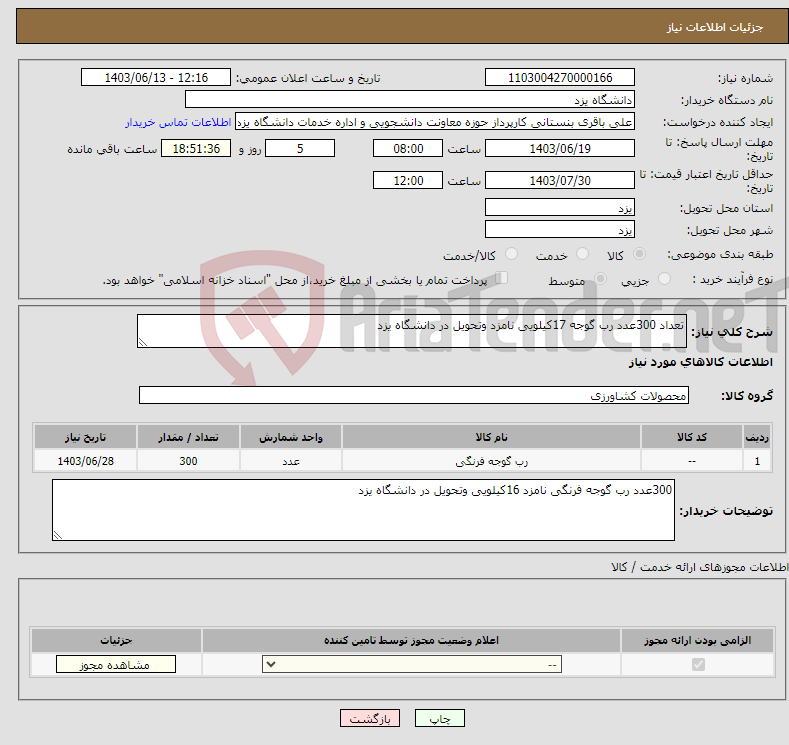Click the 12:00 validity time field

pos(408,180)
